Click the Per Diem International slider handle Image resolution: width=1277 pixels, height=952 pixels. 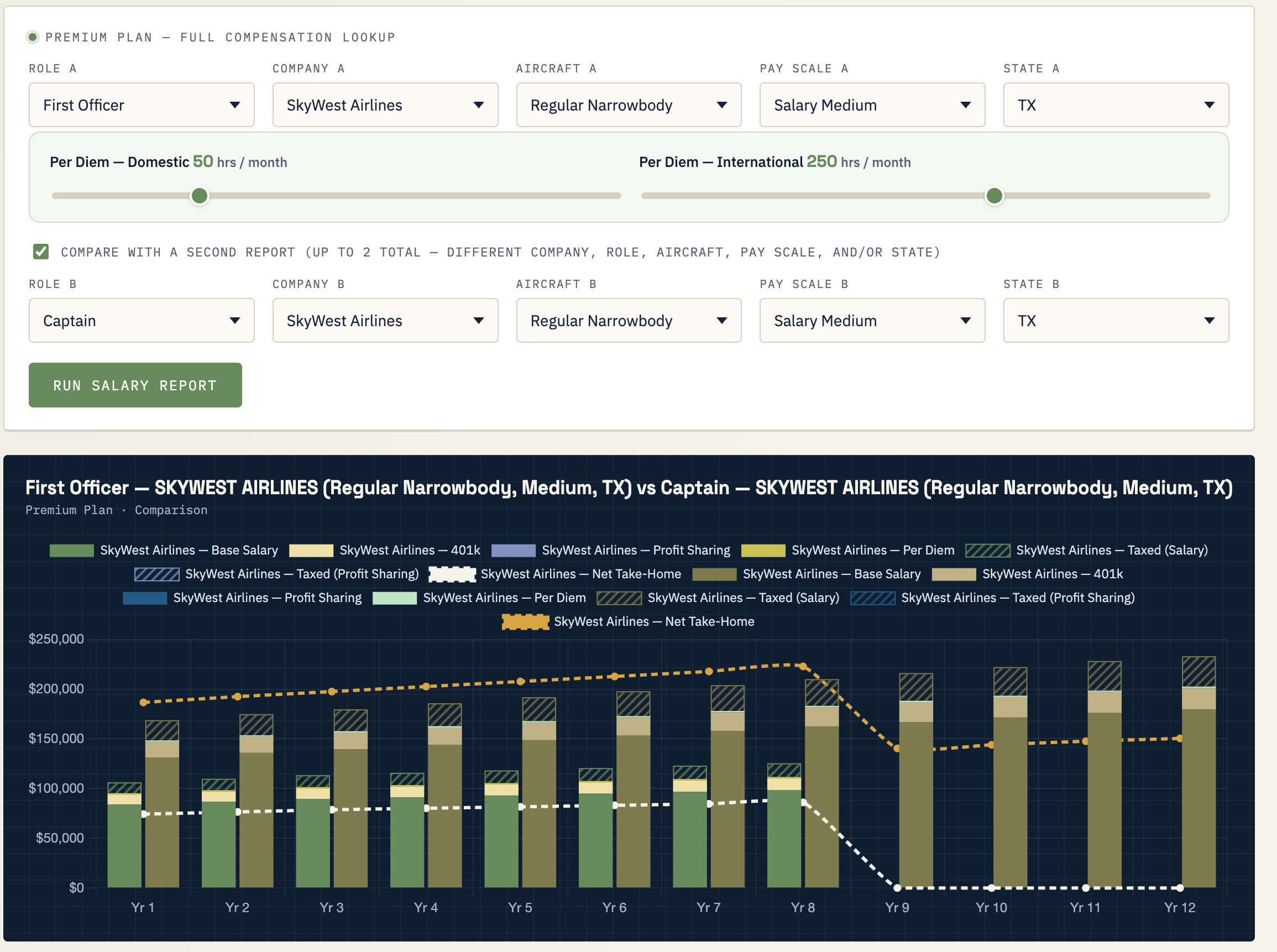[x=994, y=196]
